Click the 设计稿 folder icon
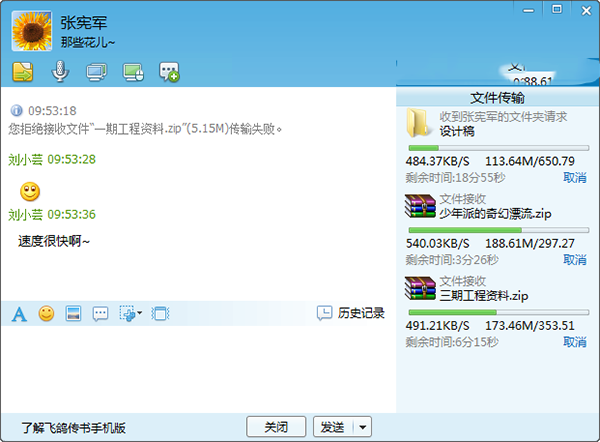Viewport: 600px width, 442px height. click(x=417, y=123)
